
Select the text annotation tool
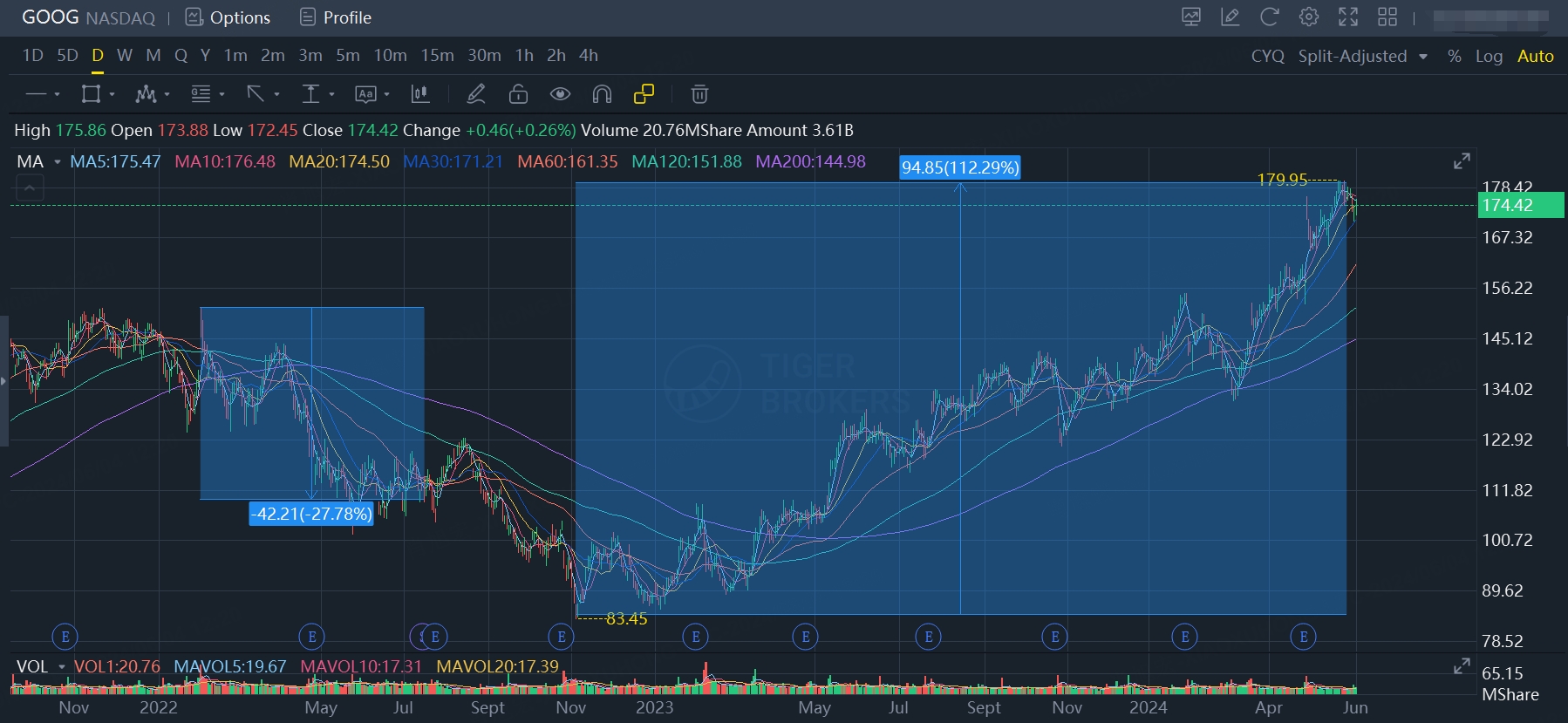tap(365, 94)
